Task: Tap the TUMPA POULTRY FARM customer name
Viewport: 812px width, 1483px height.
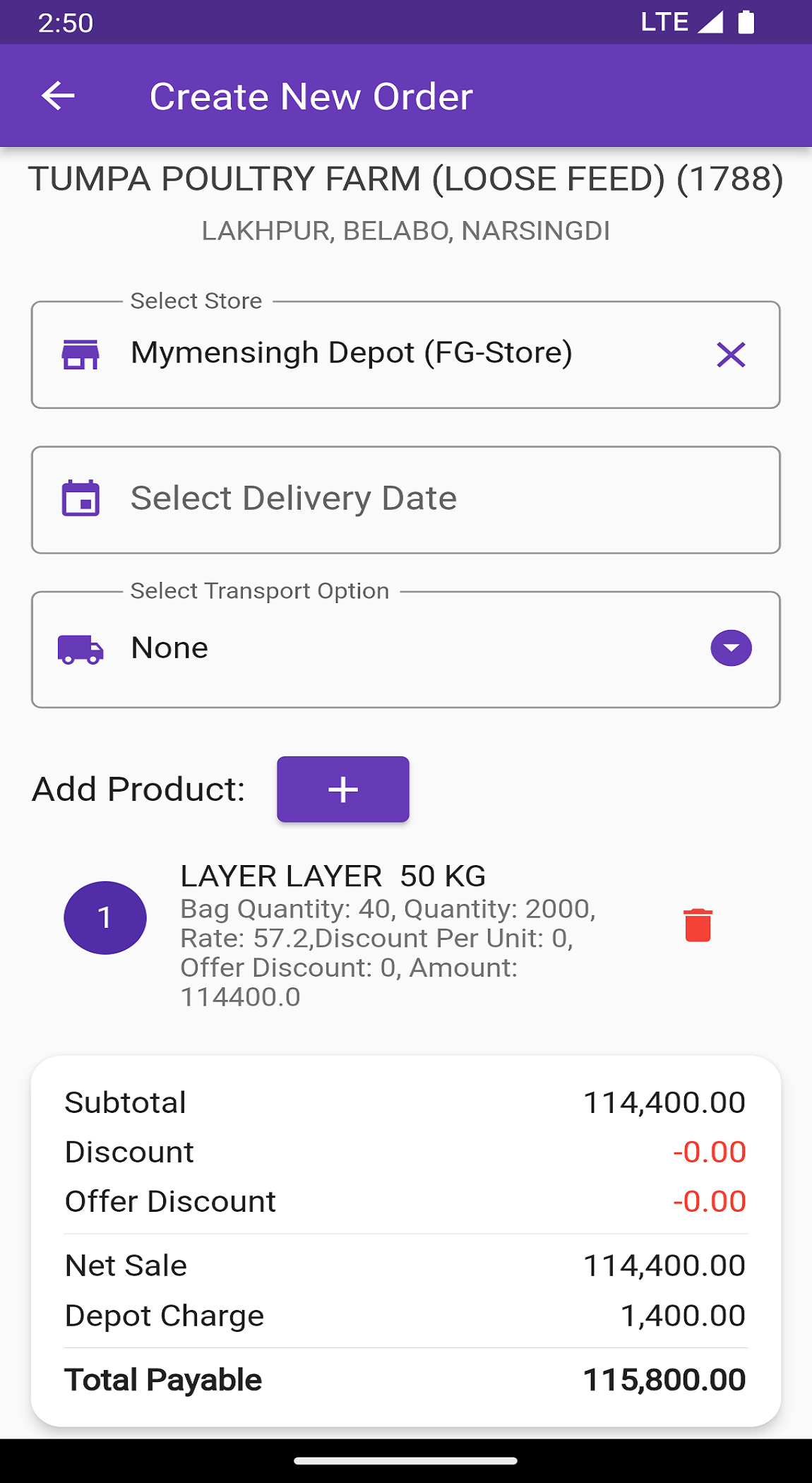Action: 405,179
